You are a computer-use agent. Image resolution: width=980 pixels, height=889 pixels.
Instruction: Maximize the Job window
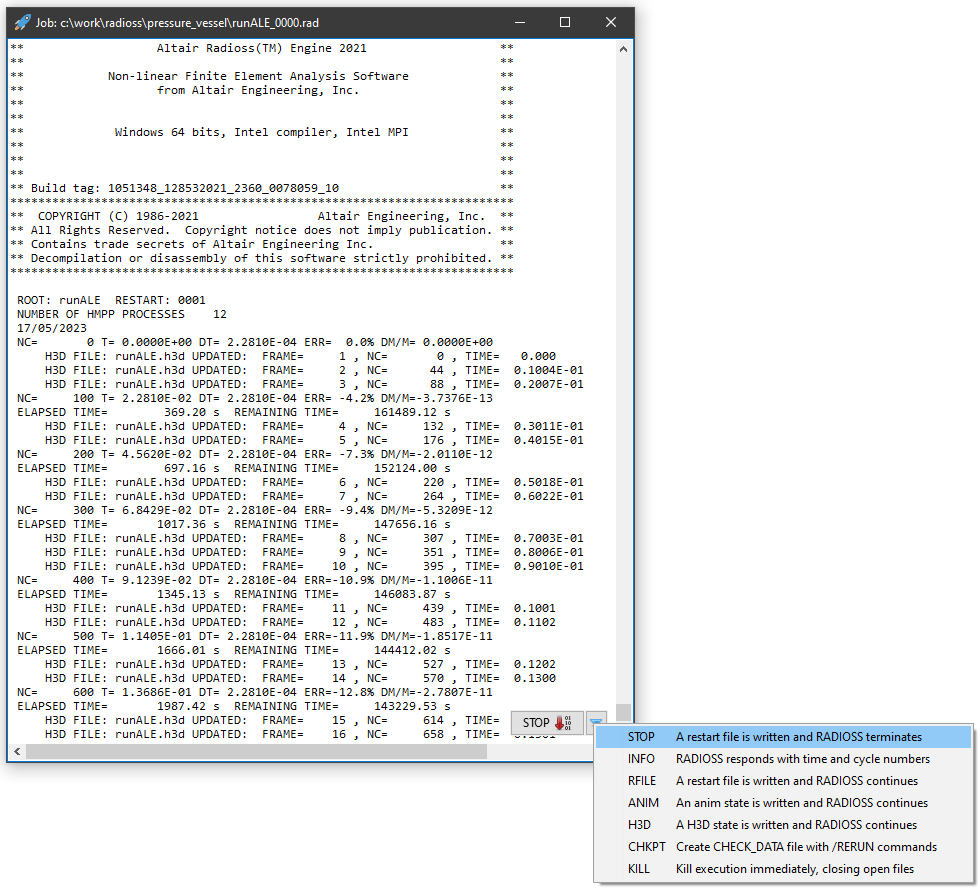tap(565, 23)
